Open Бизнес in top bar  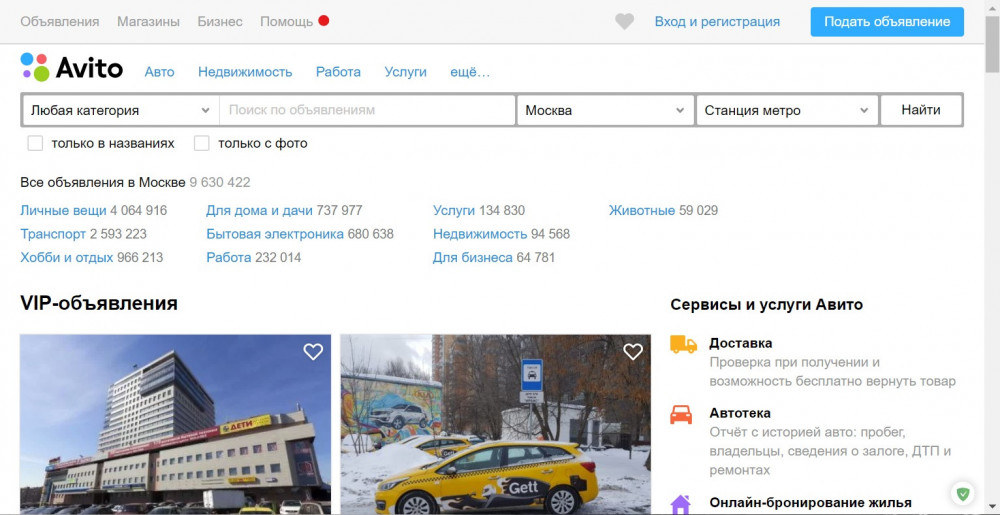(x=220, y=22)
